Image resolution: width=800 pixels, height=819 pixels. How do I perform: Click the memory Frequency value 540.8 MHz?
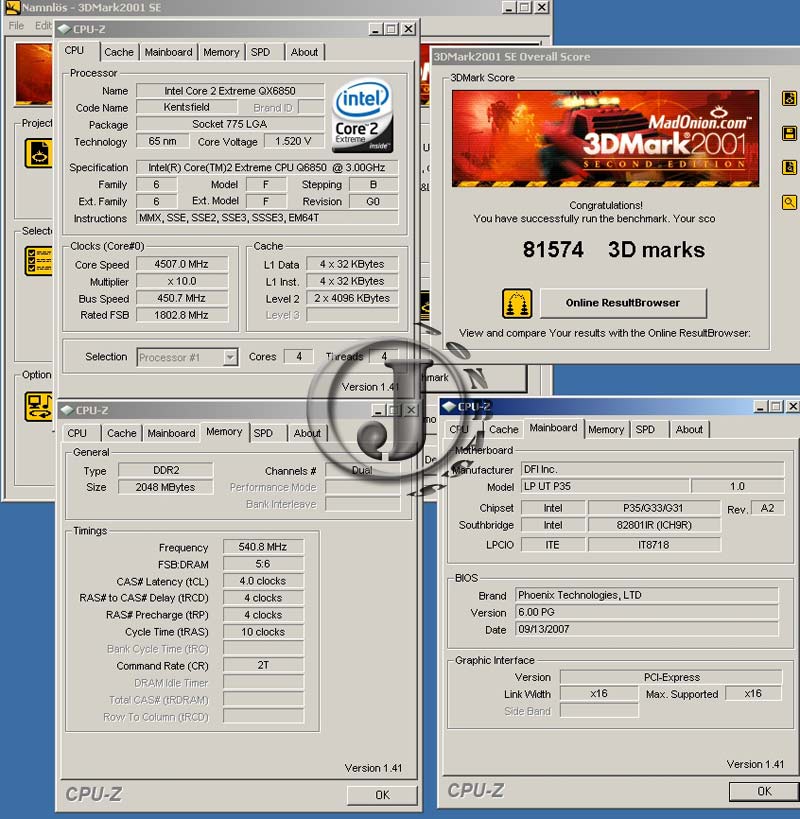point(263,547)
